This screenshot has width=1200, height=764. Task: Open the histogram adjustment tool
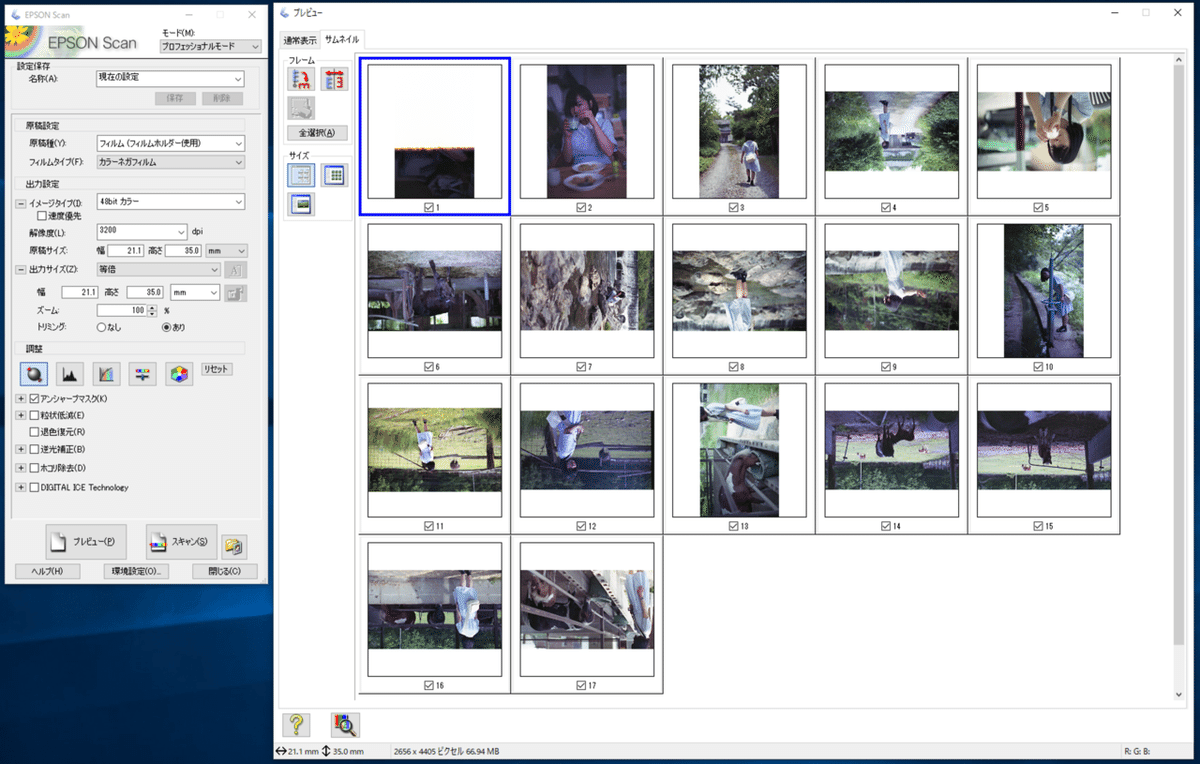[70, 374]
